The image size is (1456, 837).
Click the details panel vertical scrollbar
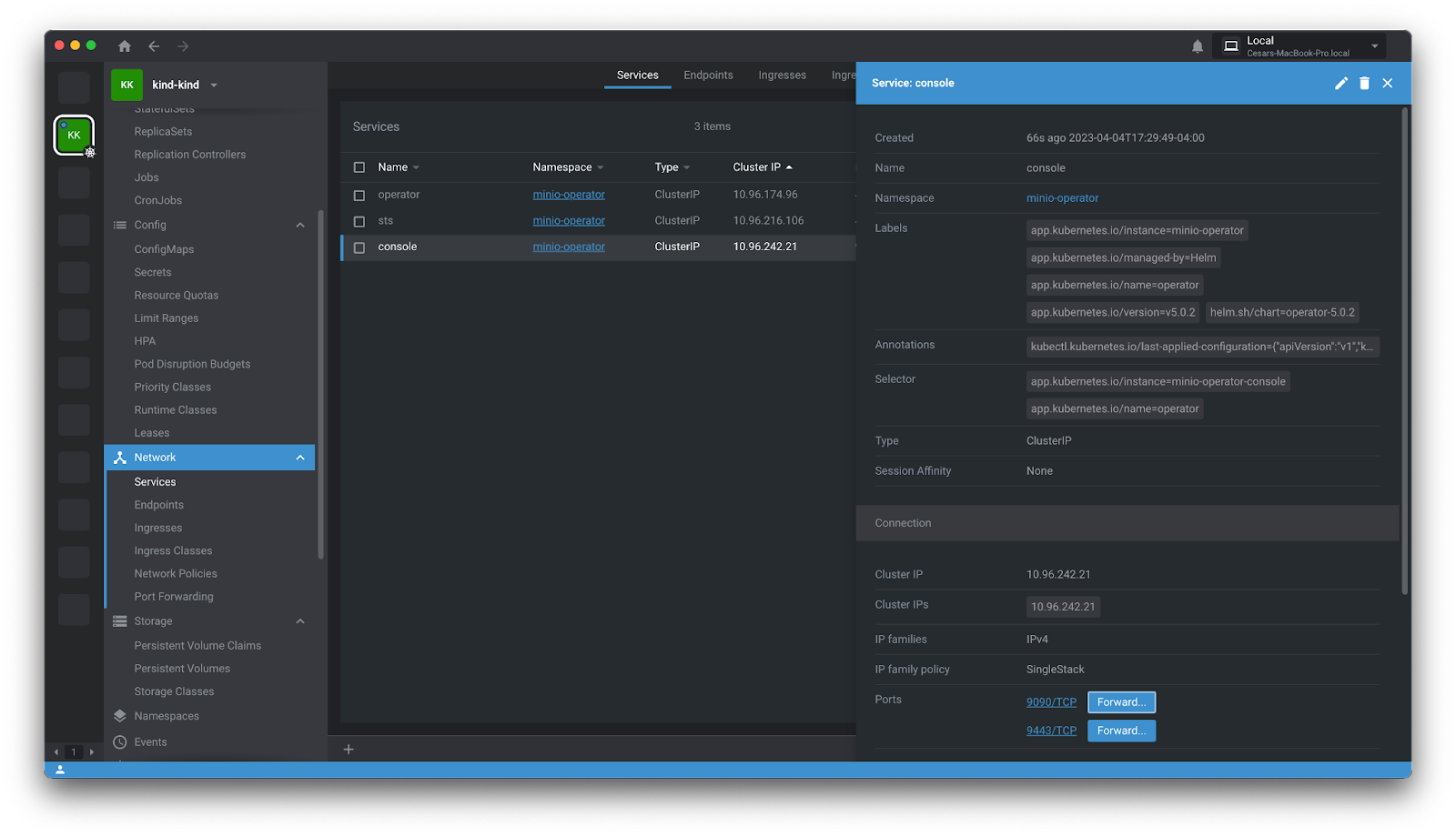[1405, 350]
